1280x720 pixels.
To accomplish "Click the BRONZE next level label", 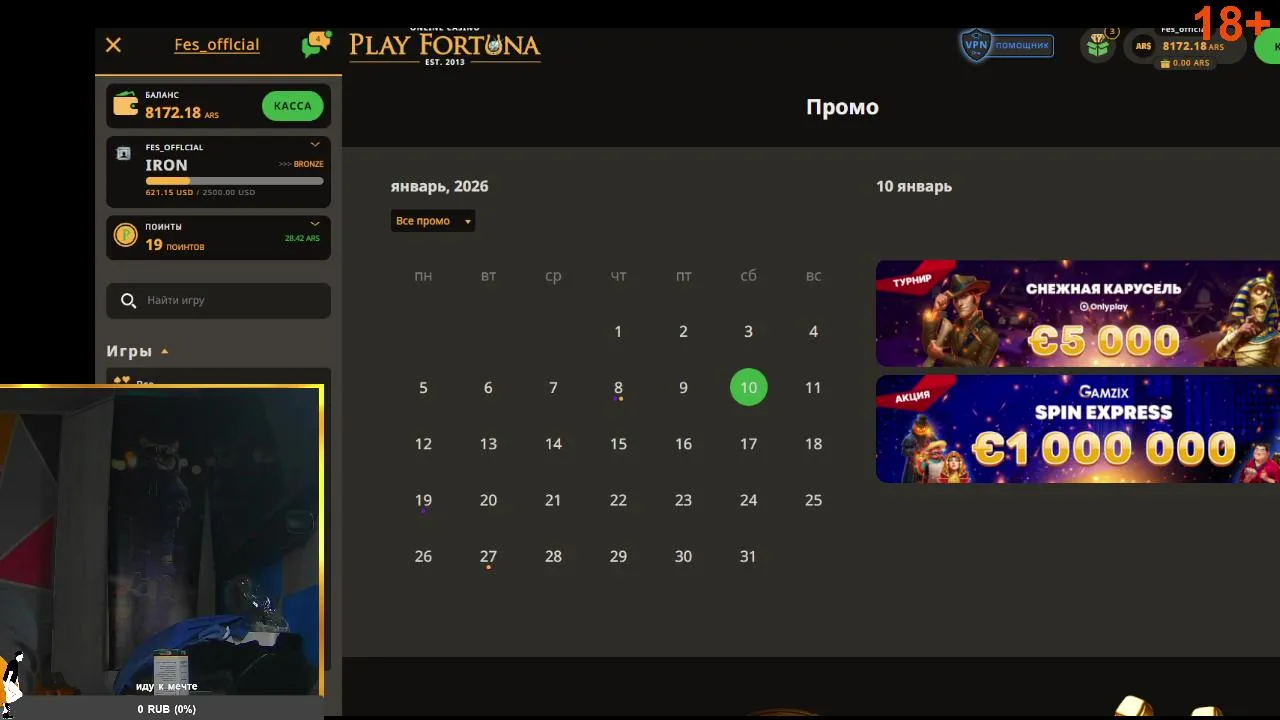I will point(309,164).
